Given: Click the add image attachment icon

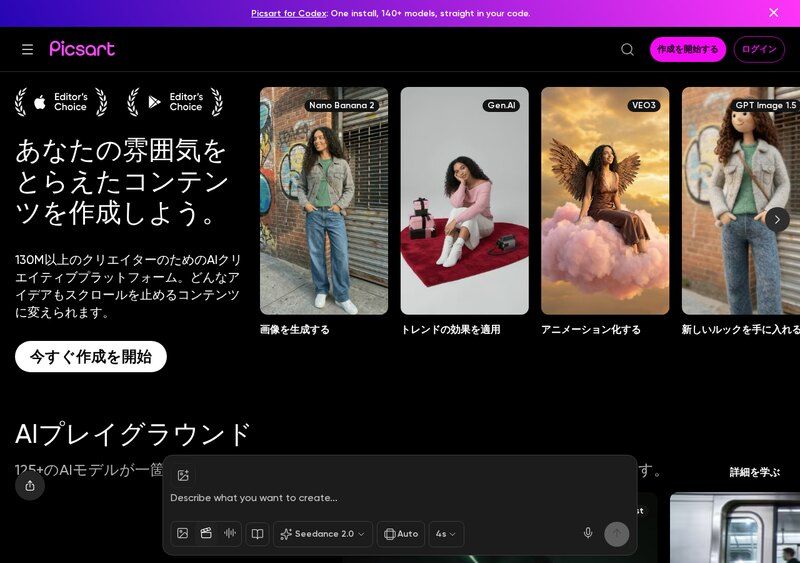Looking at the screenshot, I should (x=183, y=475).
